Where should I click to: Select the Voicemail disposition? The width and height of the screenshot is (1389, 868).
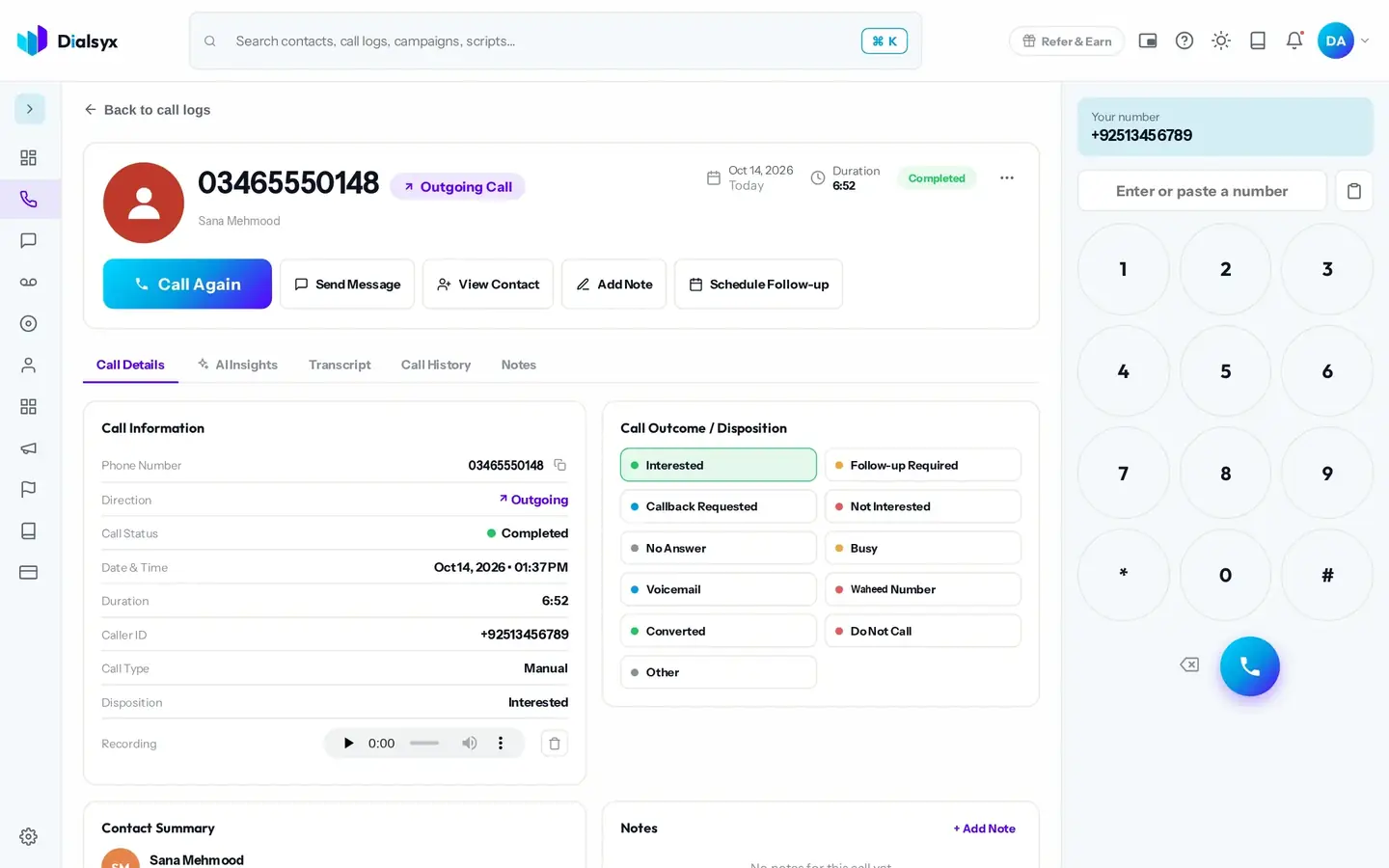719,589
